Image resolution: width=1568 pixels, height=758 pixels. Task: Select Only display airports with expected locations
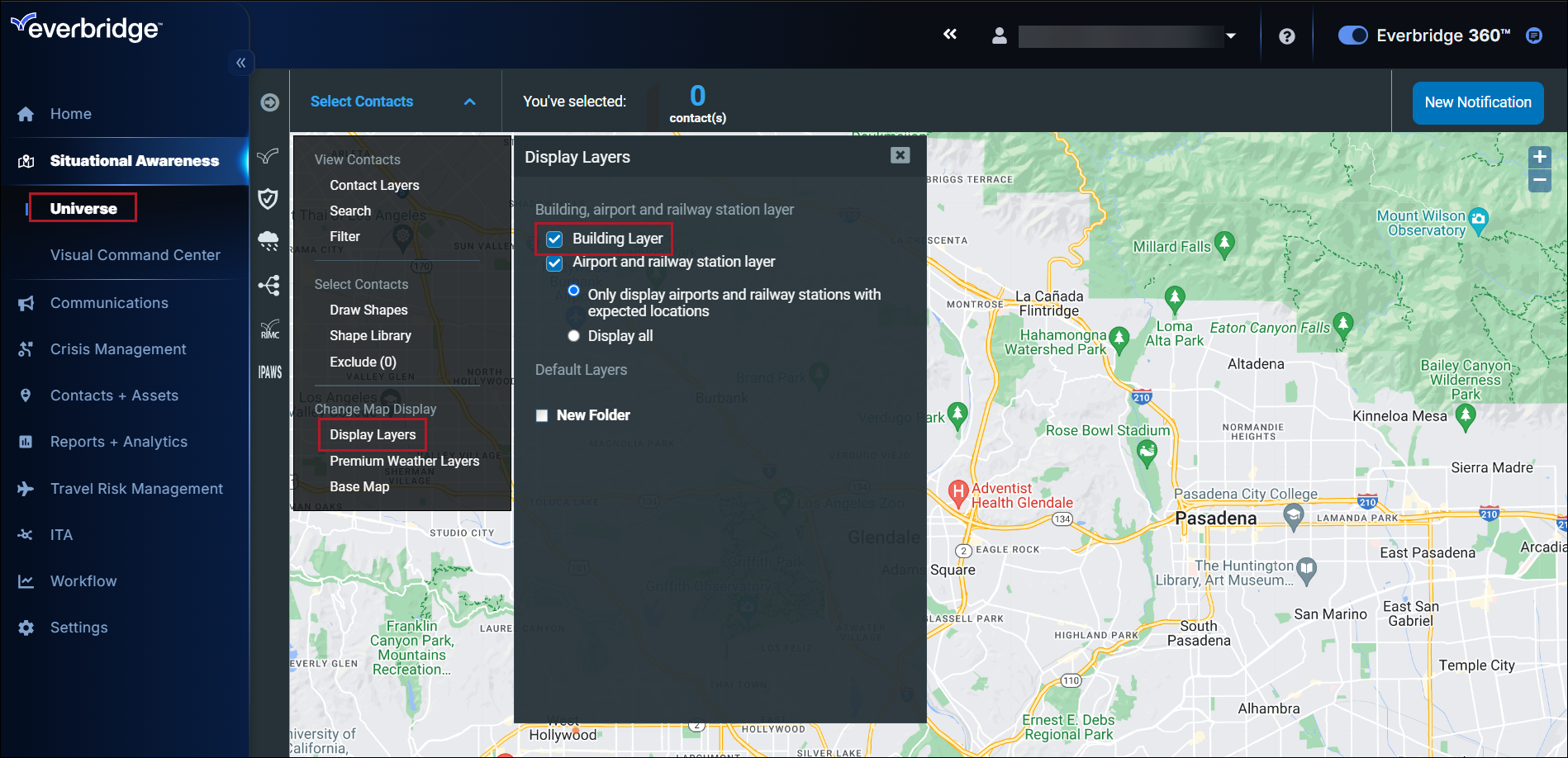tap(573, 291)
